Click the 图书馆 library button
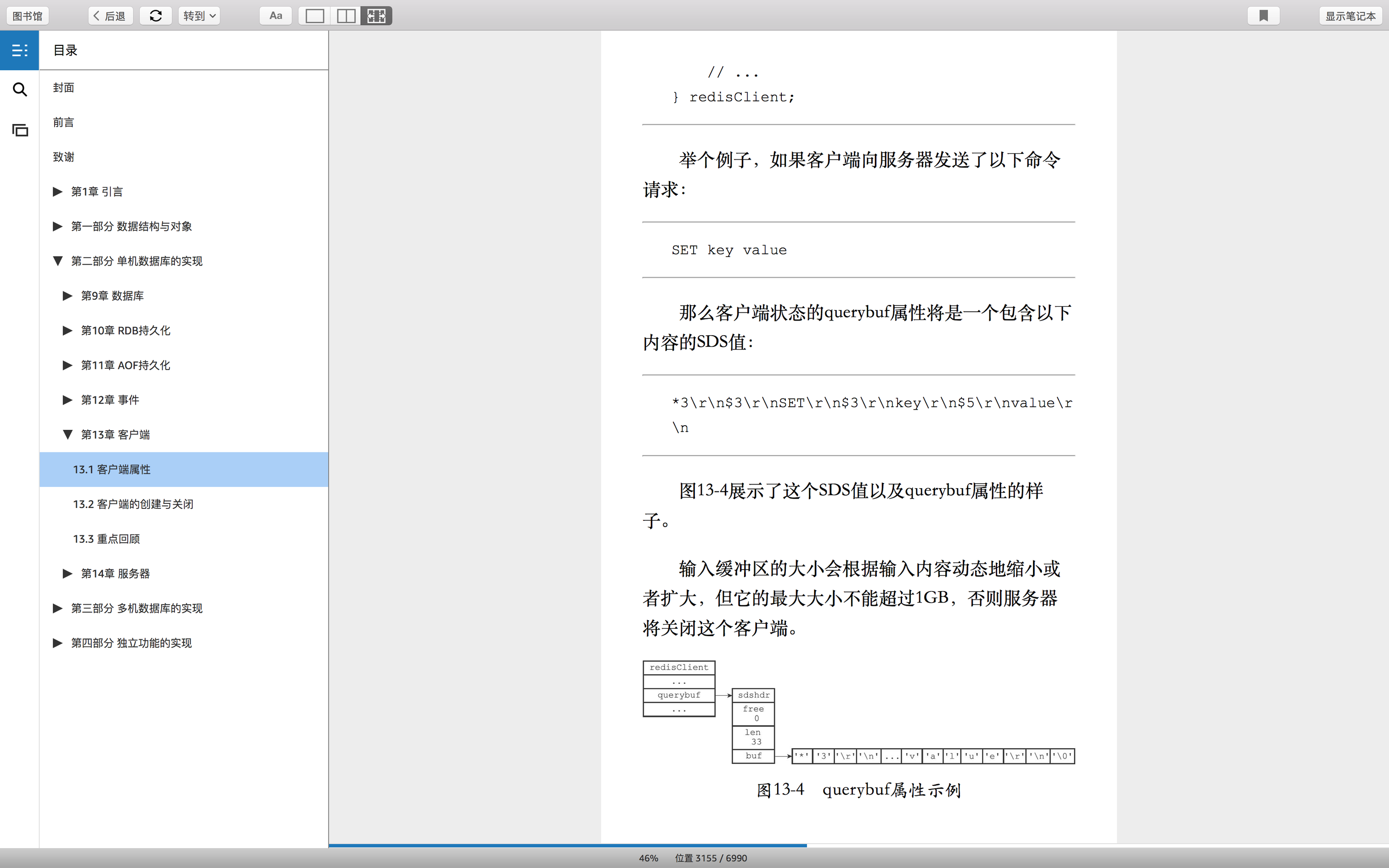The width and height of the screenshot is (1389, 868). point(28,16)
